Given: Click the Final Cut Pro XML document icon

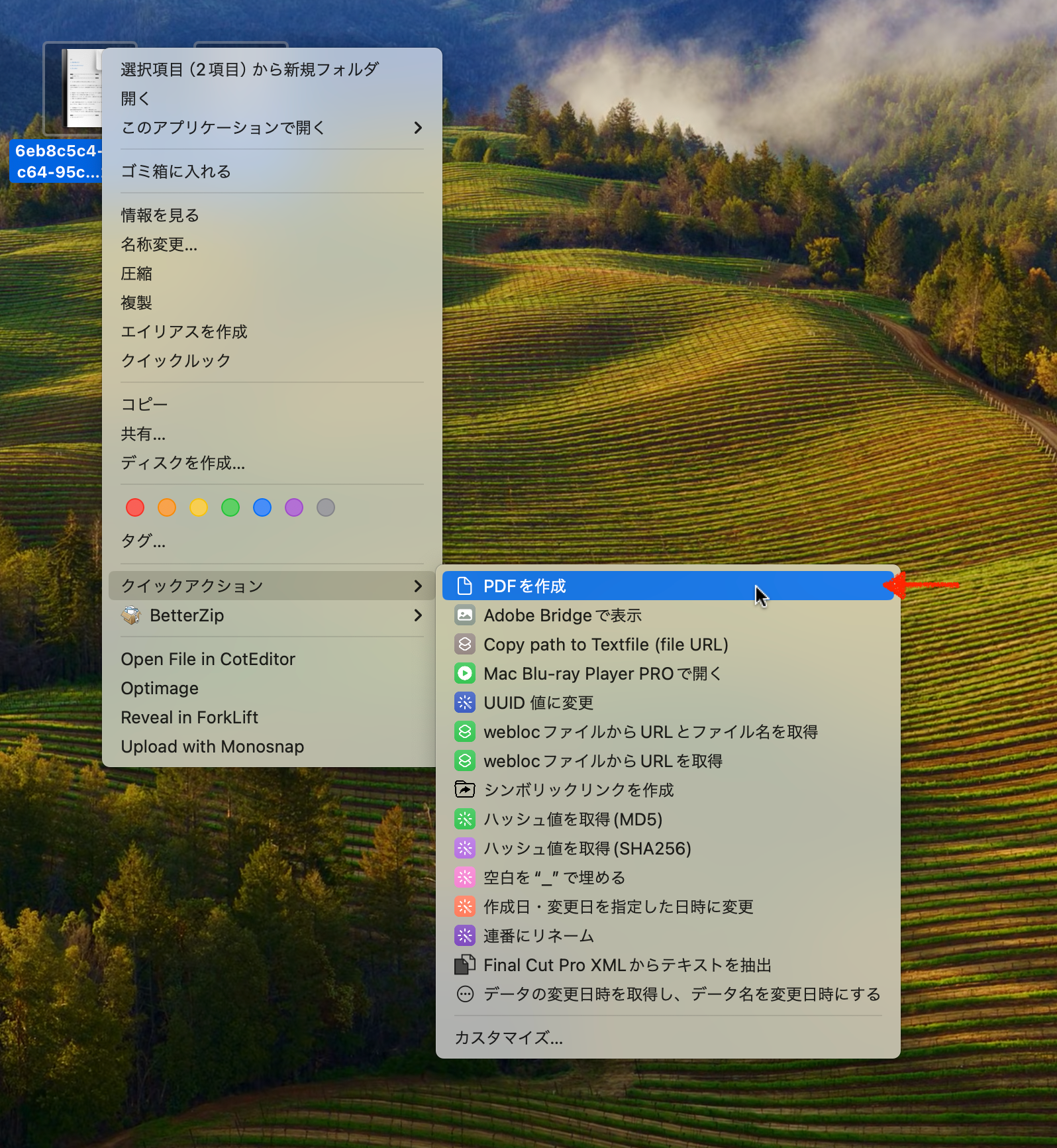Looking at the screenshot, I should coord(465,965).
